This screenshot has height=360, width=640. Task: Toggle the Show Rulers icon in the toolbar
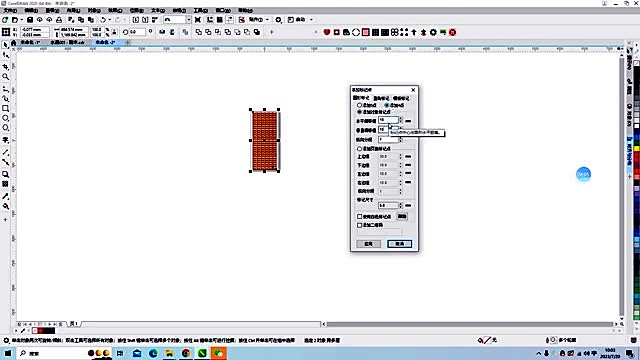[x=210, y=20]
